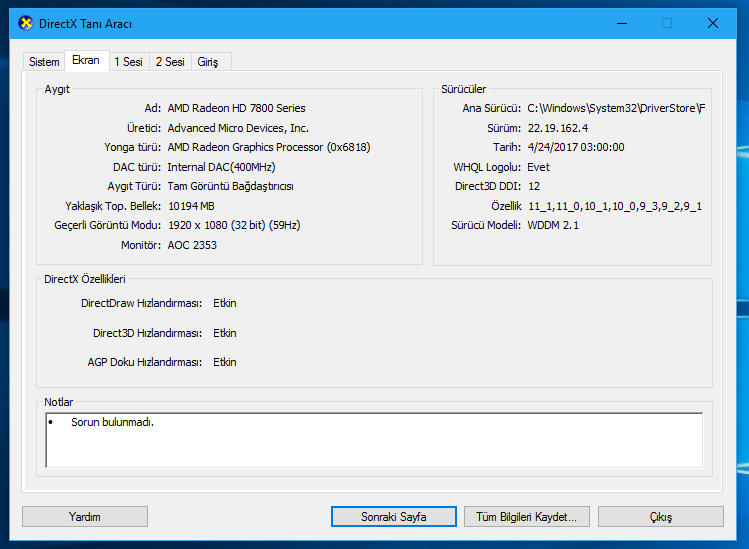
Task: Click the 'Geçerli Görüntü Modu:' label
Action: click(107, 225)
